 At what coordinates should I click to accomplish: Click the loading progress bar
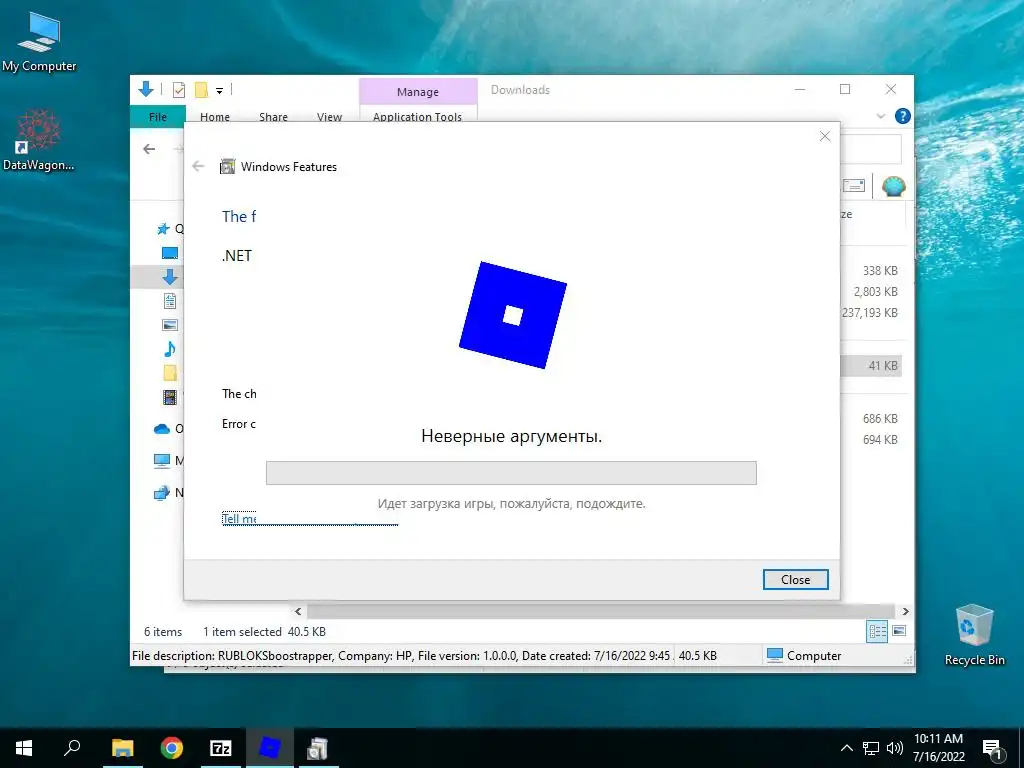click(511, 473)
